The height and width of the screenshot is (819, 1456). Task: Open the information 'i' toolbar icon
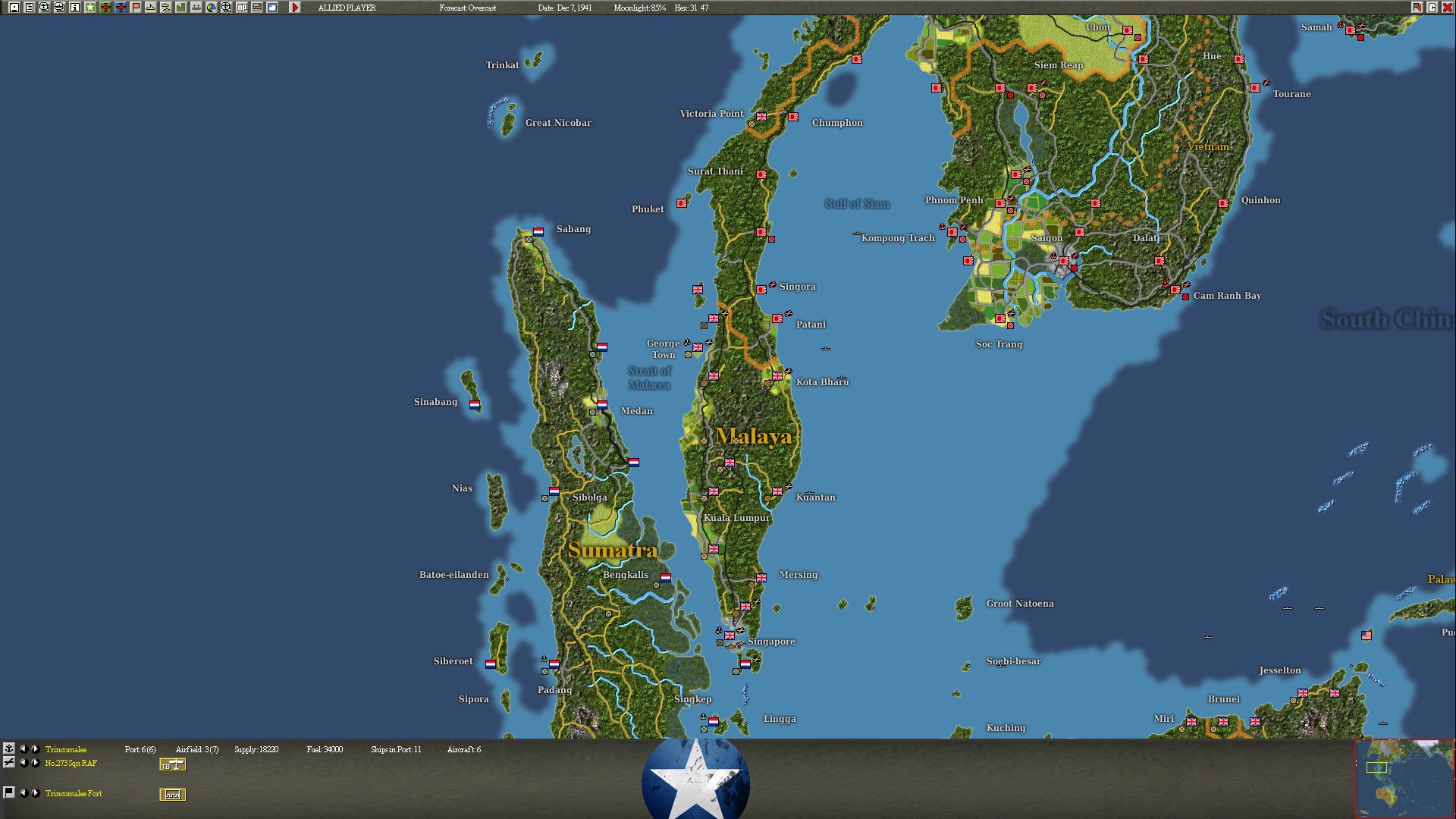point(75,8)
